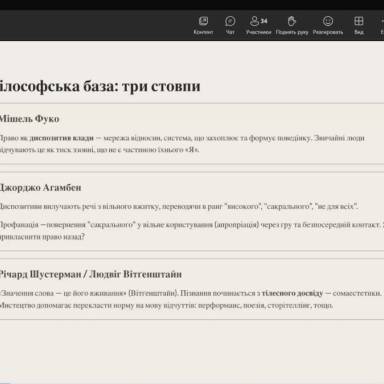This screenshot has height=384, width=384.
Task: Open the meeting Chat
Action: pyautogui.click(x=230, y=25)
